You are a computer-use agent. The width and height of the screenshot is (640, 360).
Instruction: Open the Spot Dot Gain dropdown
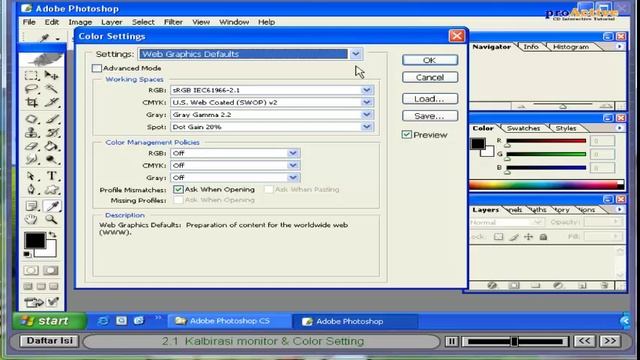(271, 127)
